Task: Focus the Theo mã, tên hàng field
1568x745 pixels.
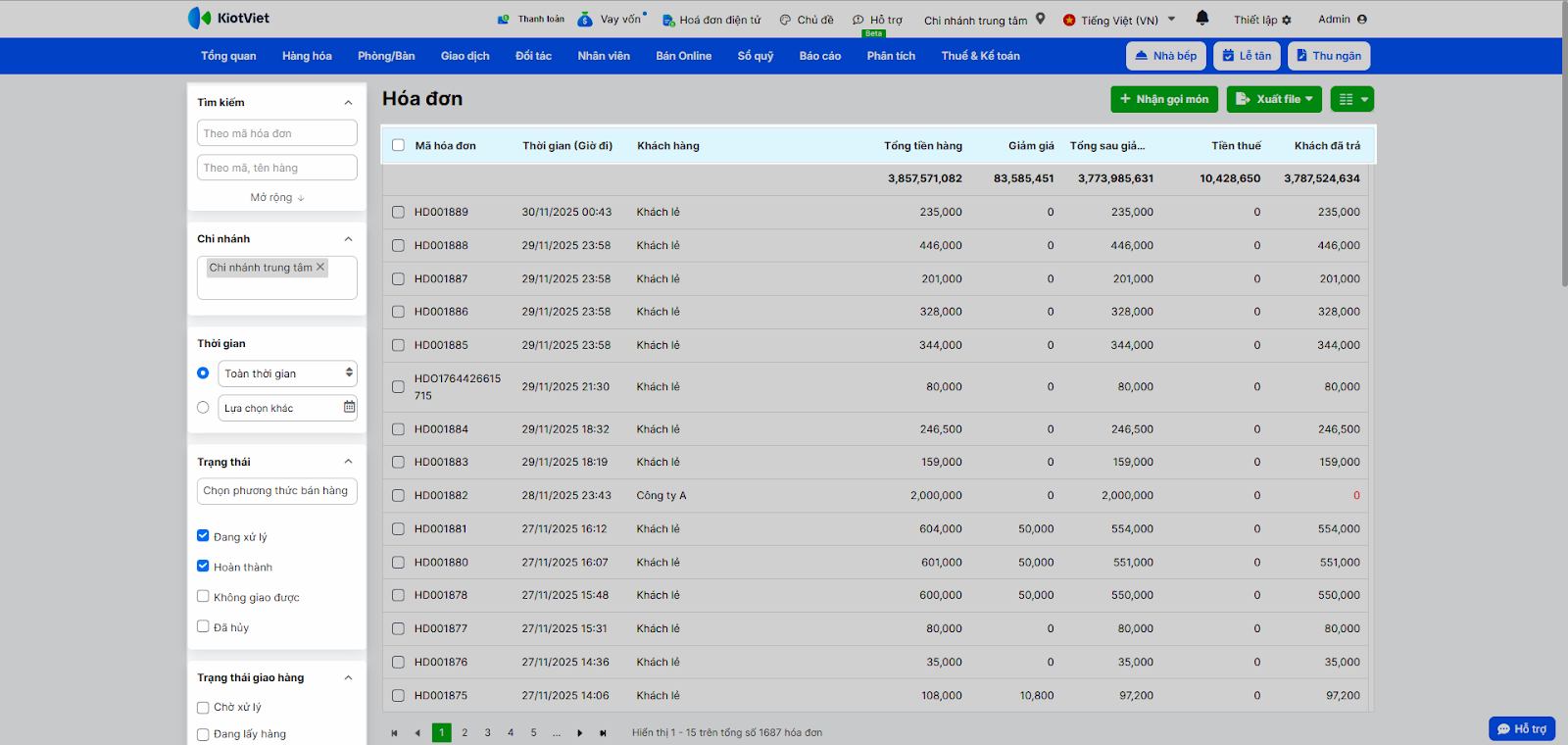Action: tap(277, 168)
